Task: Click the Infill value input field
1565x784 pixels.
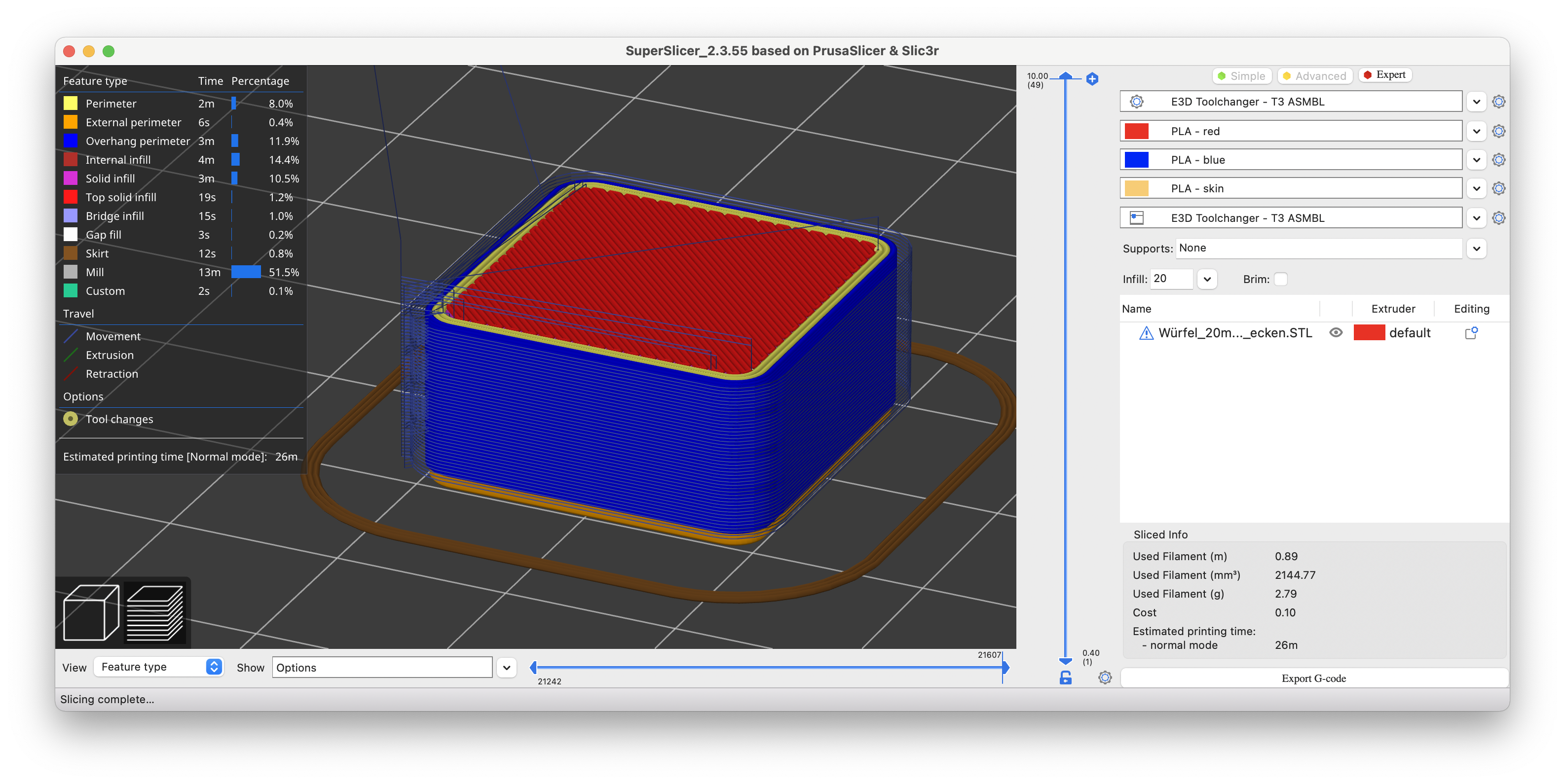Action: (x=1171, y=279)
